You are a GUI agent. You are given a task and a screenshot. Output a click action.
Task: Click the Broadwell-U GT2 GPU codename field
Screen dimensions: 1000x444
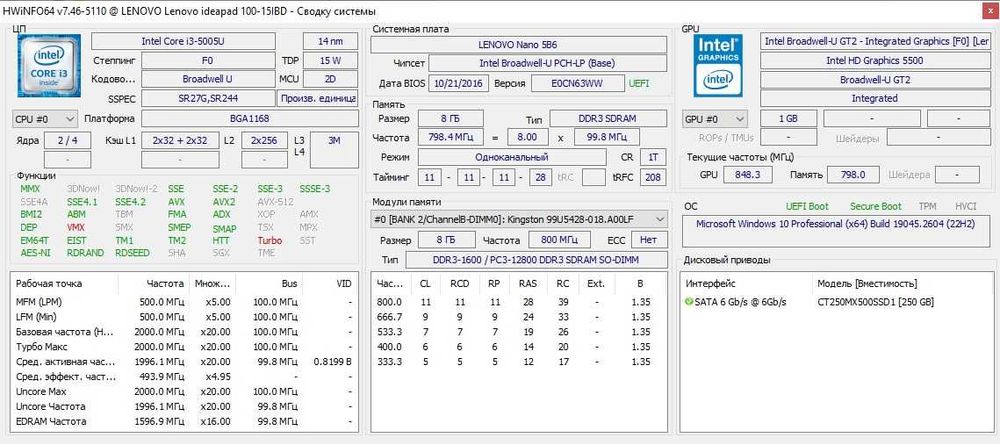point(874,80)
